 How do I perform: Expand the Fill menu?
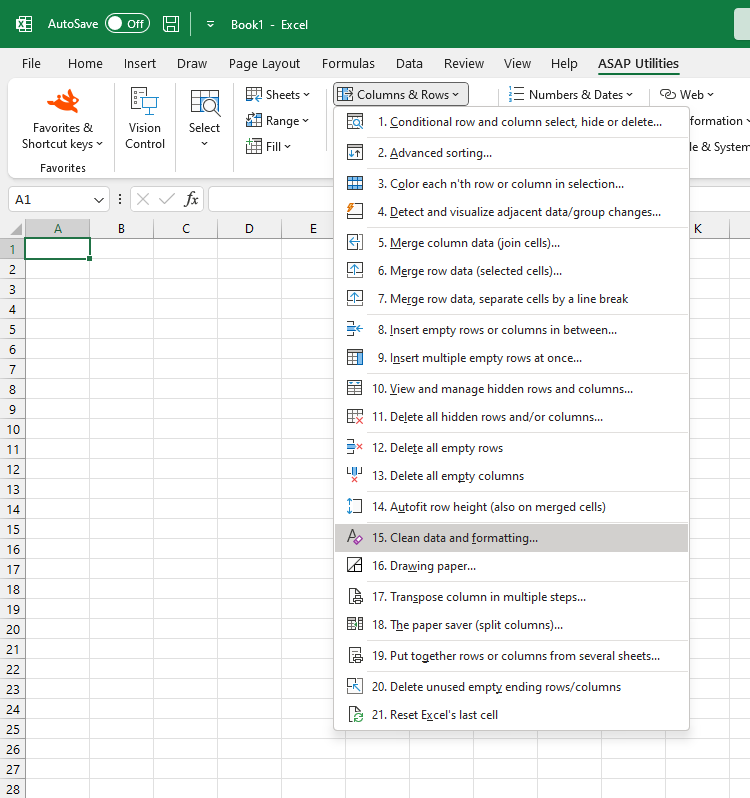coord(268,147)
